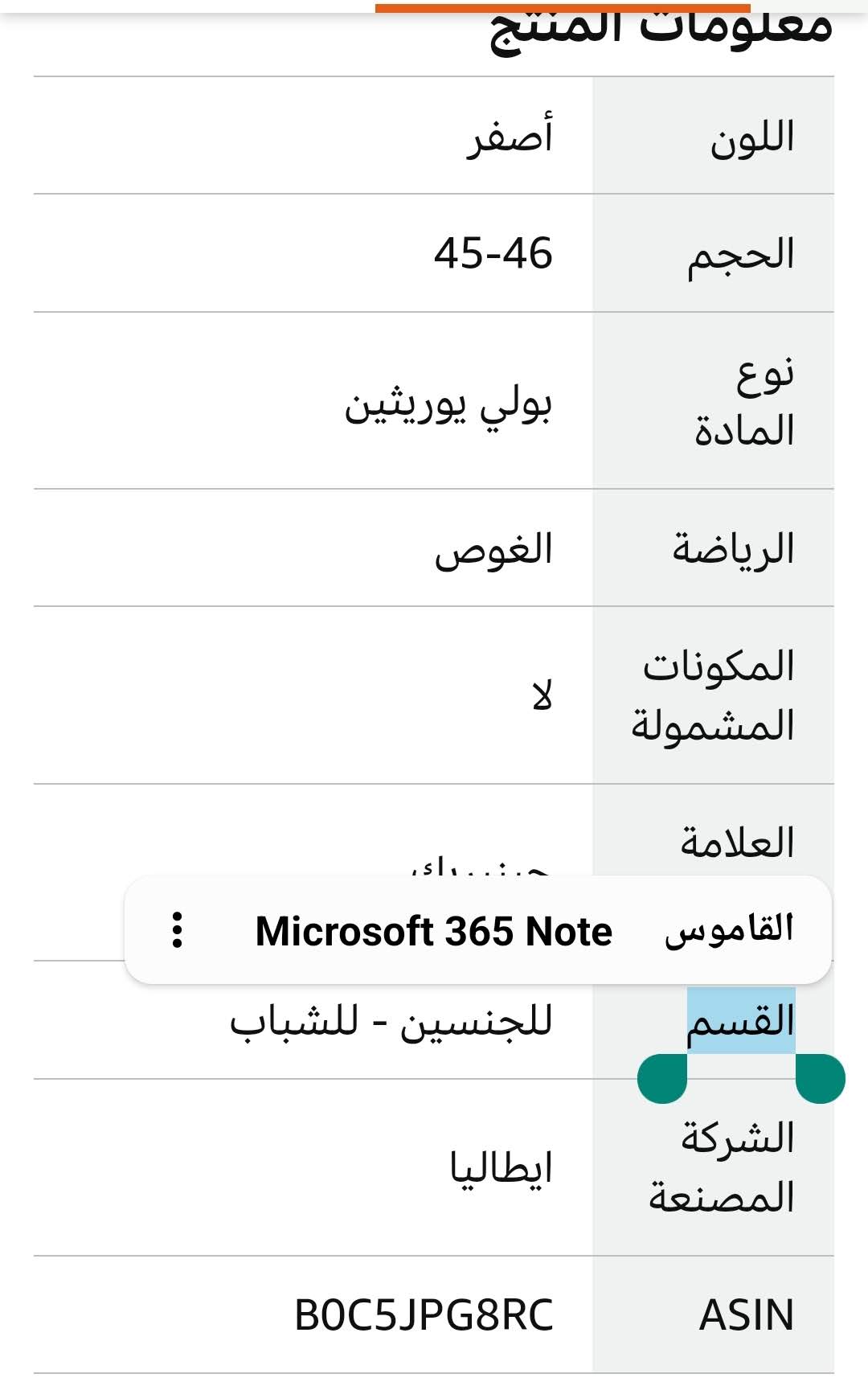This screenshot has width=868, height=1386.
Task: Tap the المكونات المشمولة label cell
Action: tap(714, 695)
